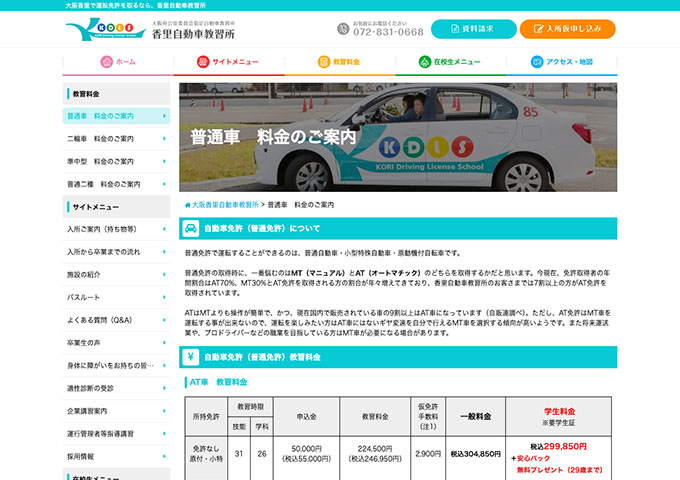The height and width of the screenshot is (480, 680).
Task: Click the blue アクセス・地図 map icon
Action: (x=537, y=62)
